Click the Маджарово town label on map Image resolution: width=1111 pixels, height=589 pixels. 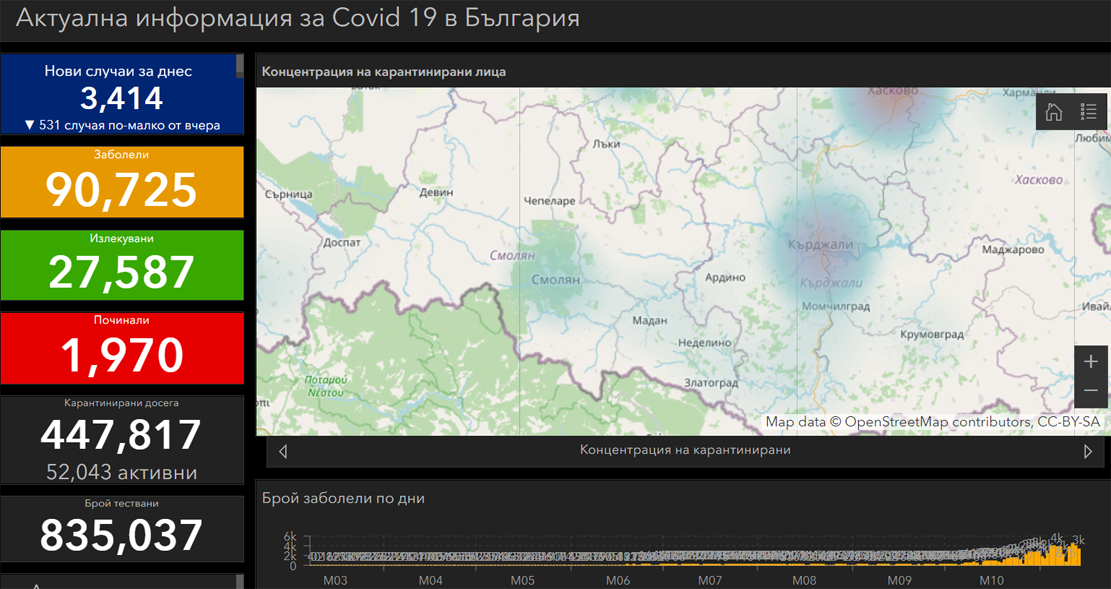pos(1013,250)
